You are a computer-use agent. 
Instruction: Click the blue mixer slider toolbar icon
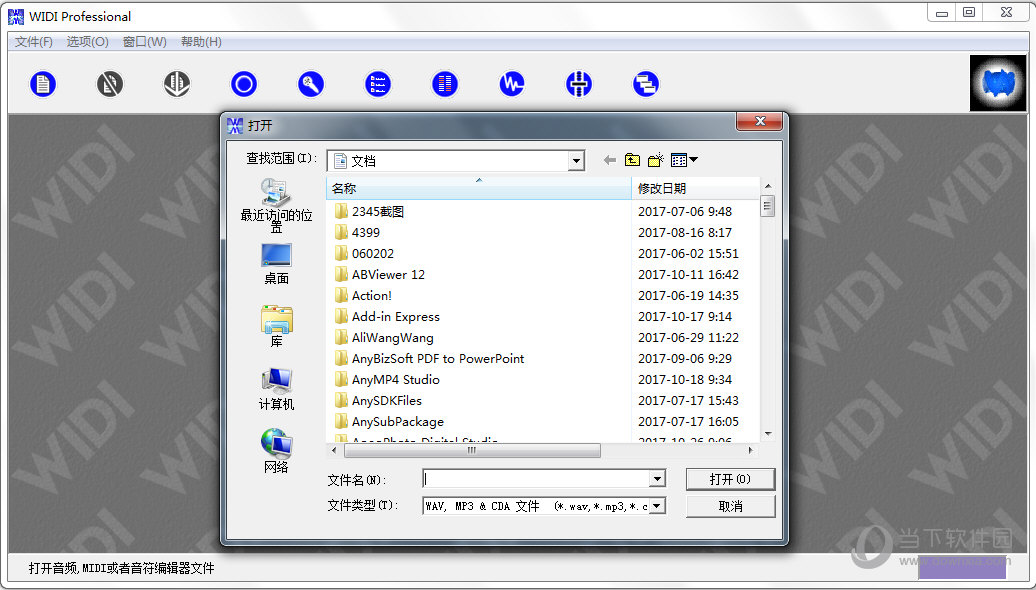coord(579,84)
